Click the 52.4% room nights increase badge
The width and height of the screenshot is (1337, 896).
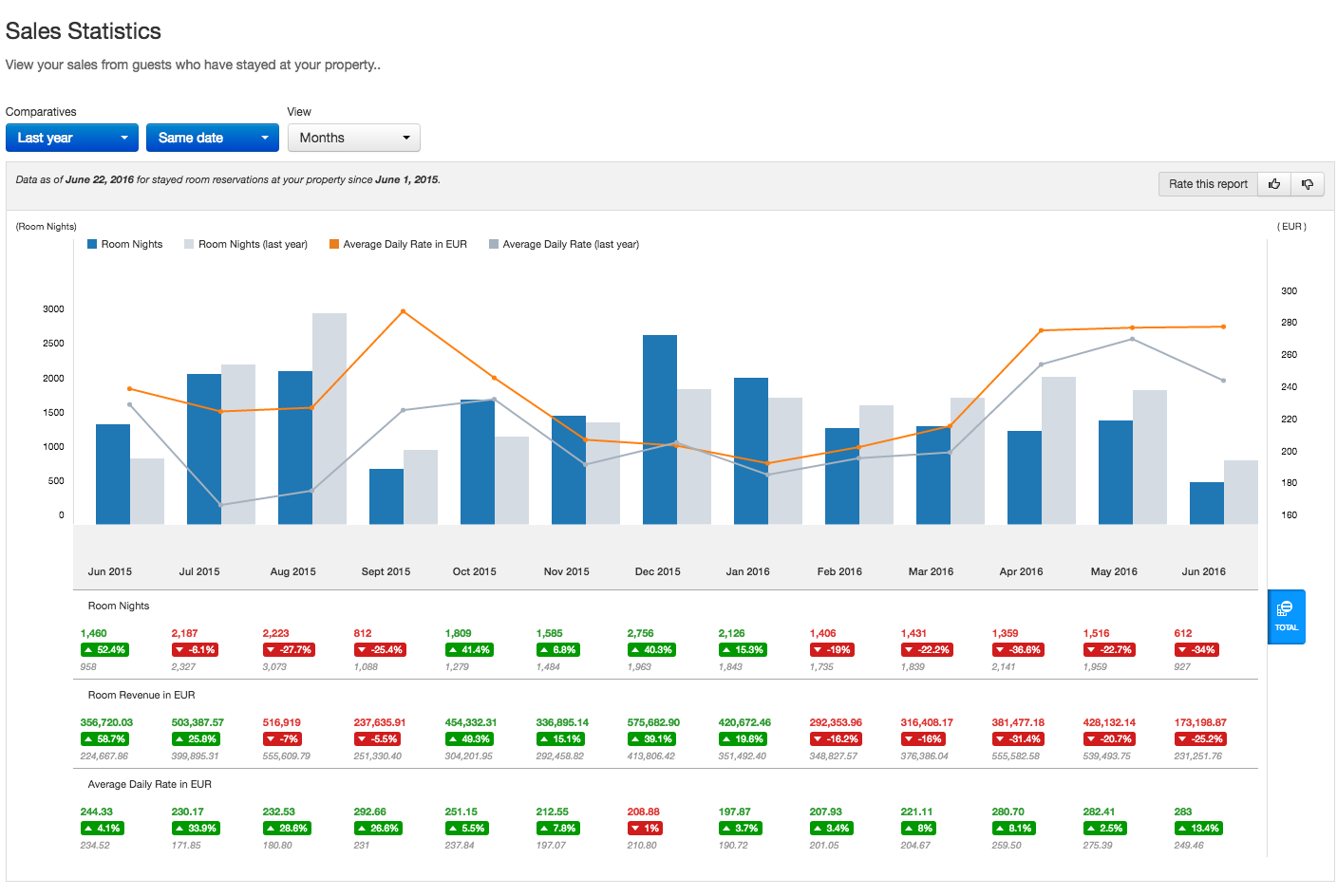(x=104, y=650)
